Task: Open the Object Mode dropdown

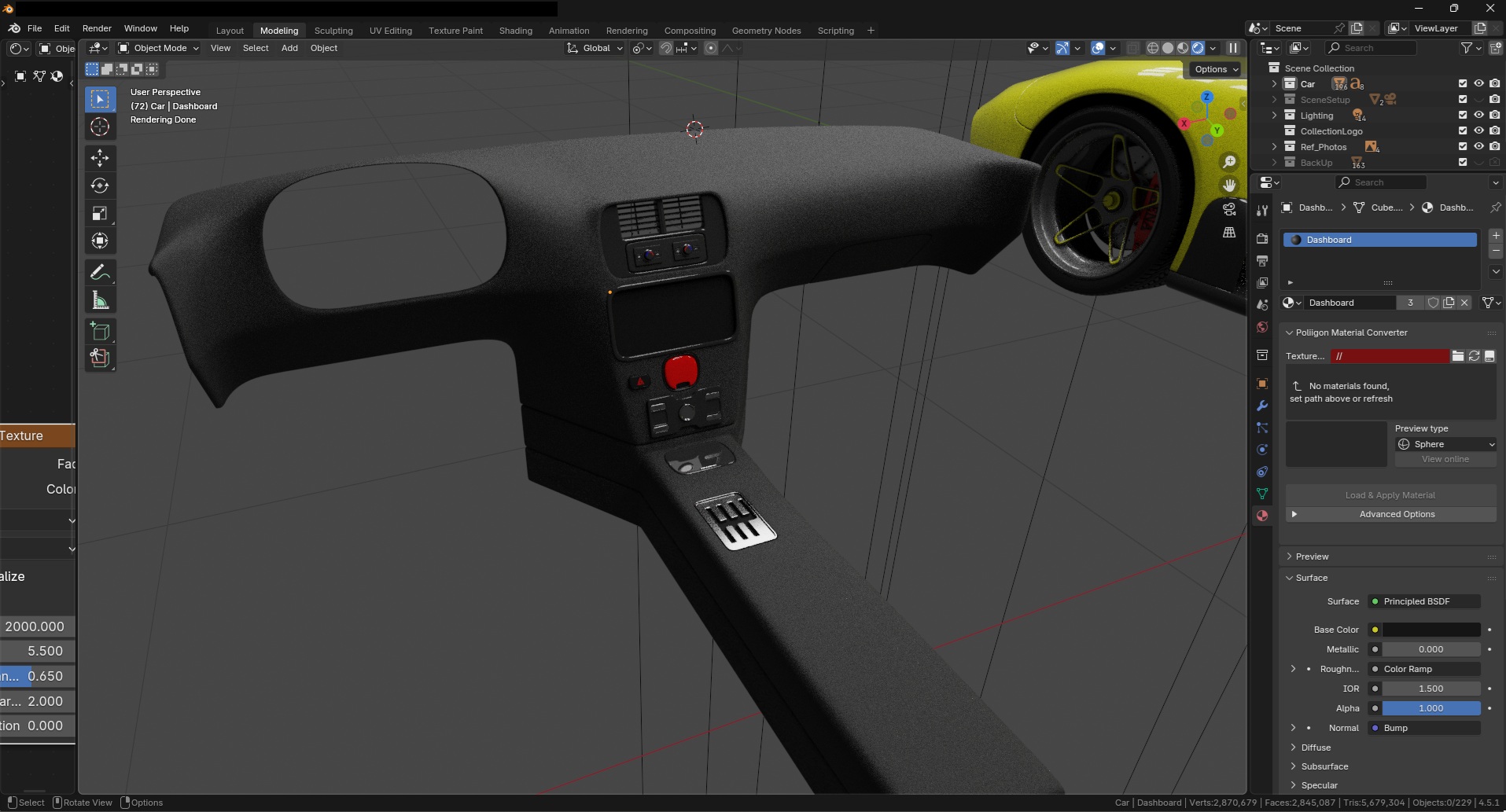Action: [x=159, y=48]
